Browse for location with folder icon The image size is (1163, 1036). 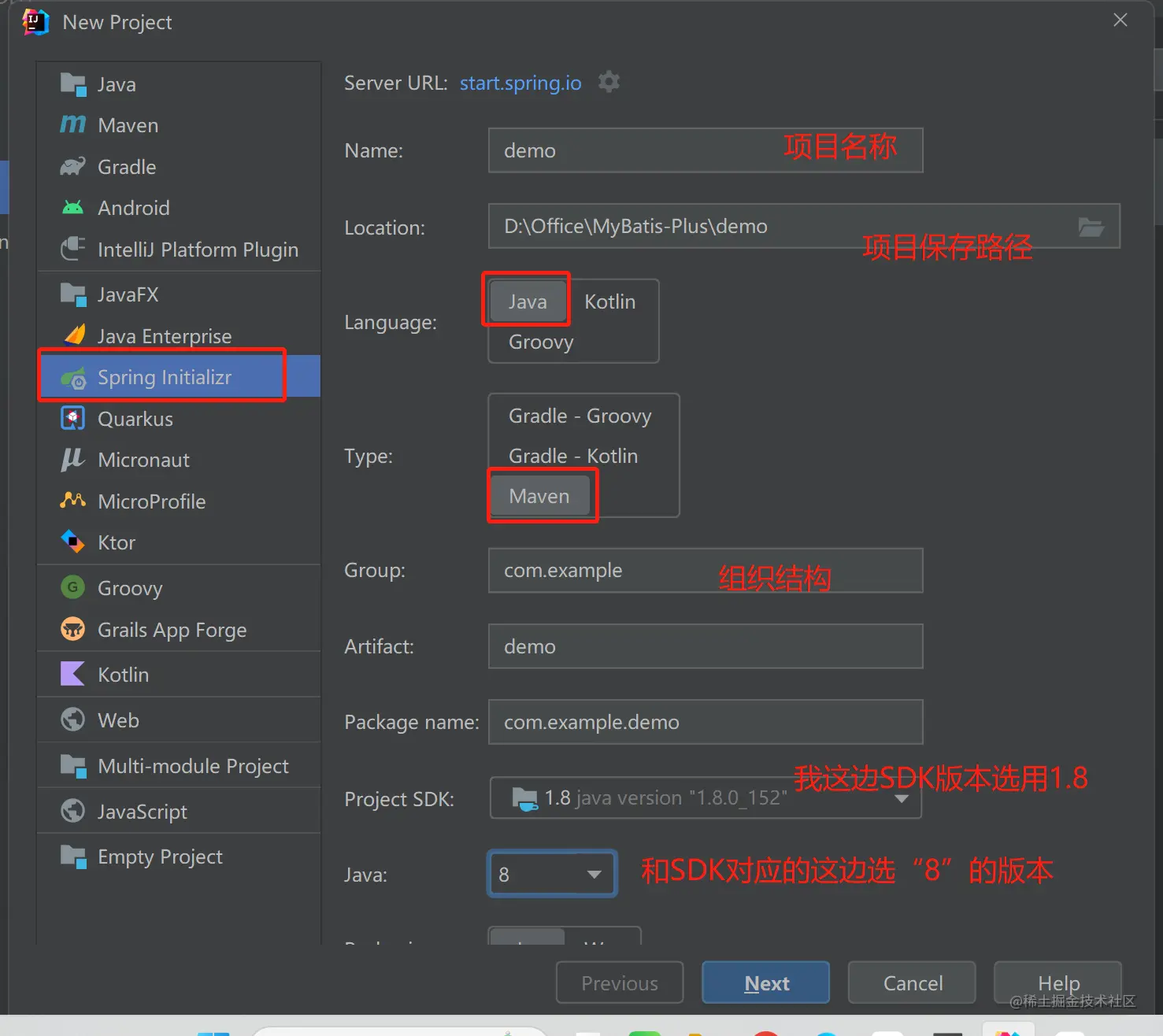point(1091,227)
